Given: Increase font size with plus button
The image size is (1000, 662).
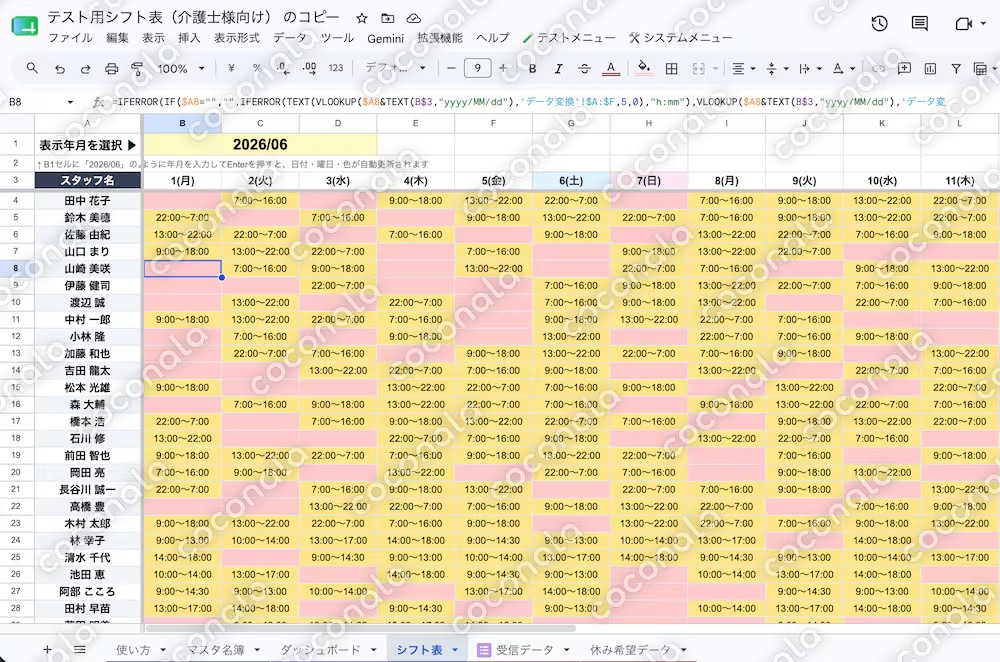Looking at the screenshot, I should [503, 68].
